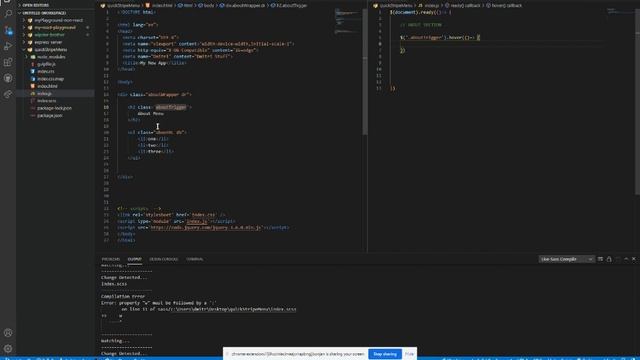The height and width of the screenshot is (360, 640).
Task: Click the right editor vertical scrollbar
Action: point(638,101)
